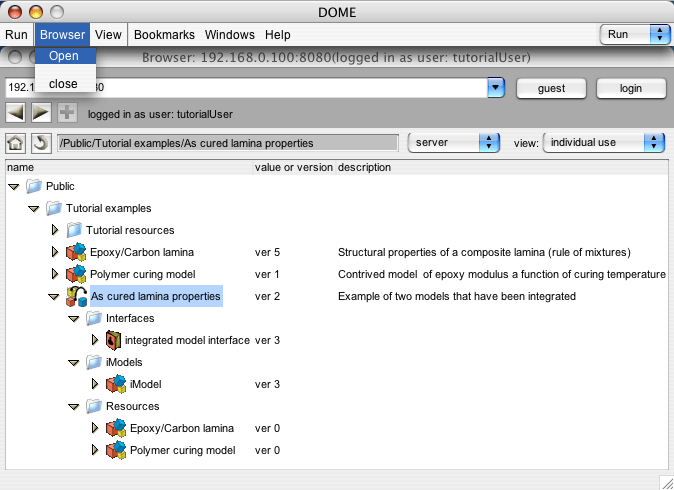Click ver 2 value for As cured lamina

267,296
